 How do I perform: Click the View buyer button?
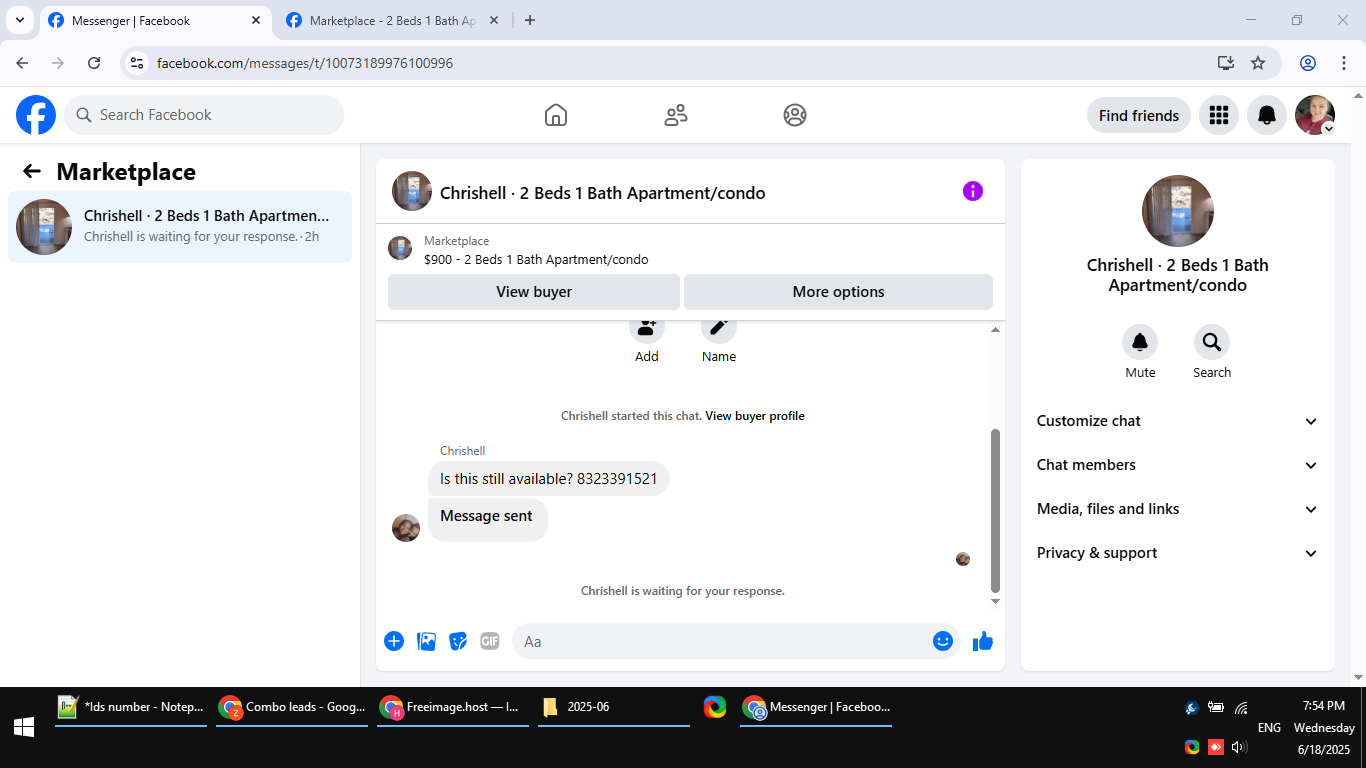[x=534, y=292]
